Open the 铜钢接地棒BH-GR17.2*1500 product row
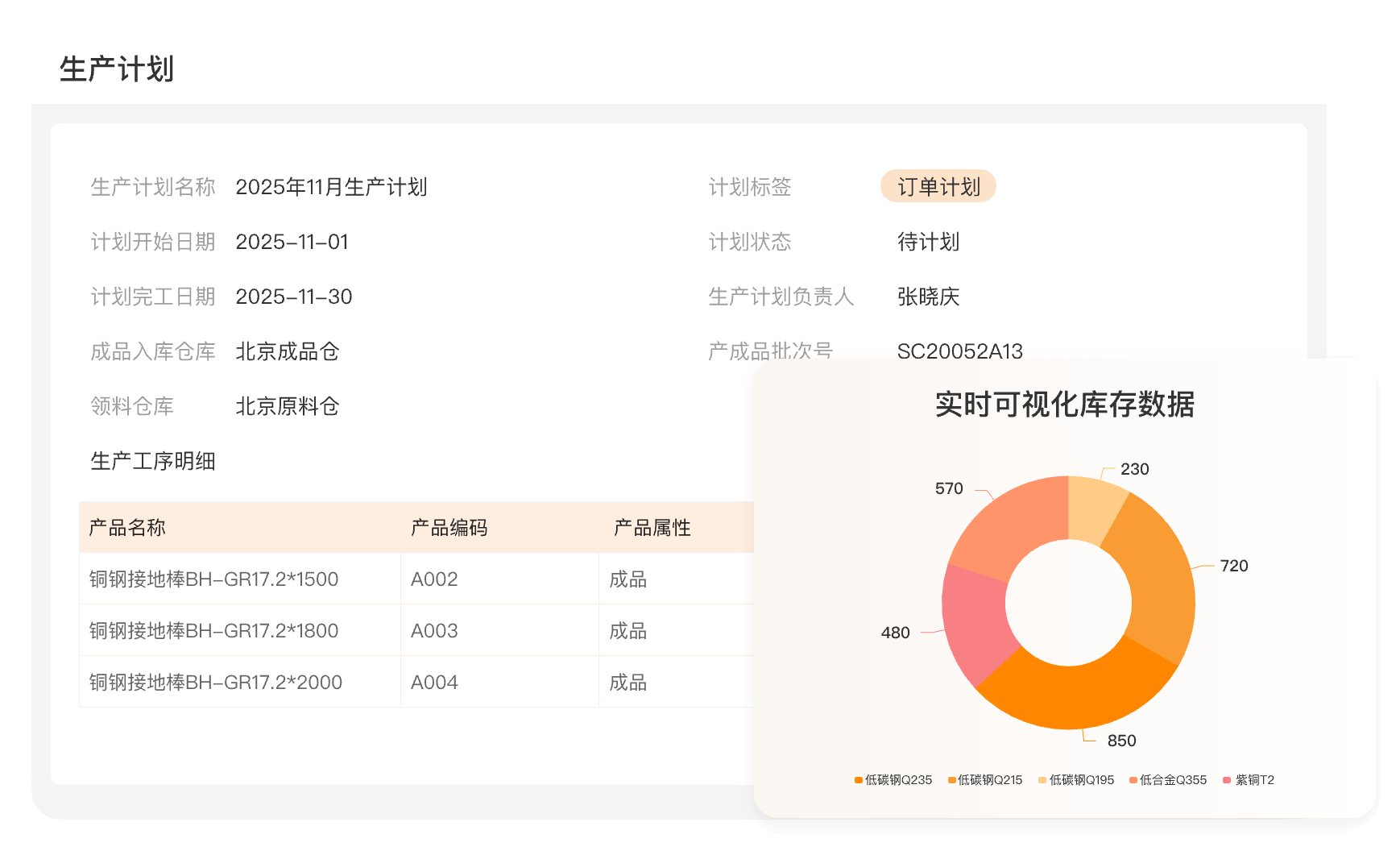This screenshot has width=1400, height=851. tap(213, 579)
